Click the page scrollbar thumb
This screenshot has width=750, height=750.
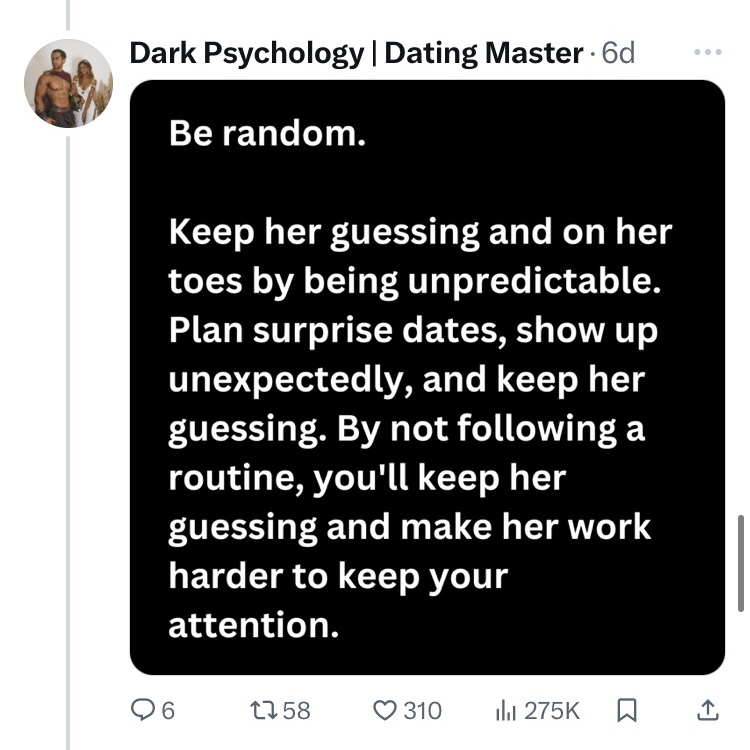point(741,562)
